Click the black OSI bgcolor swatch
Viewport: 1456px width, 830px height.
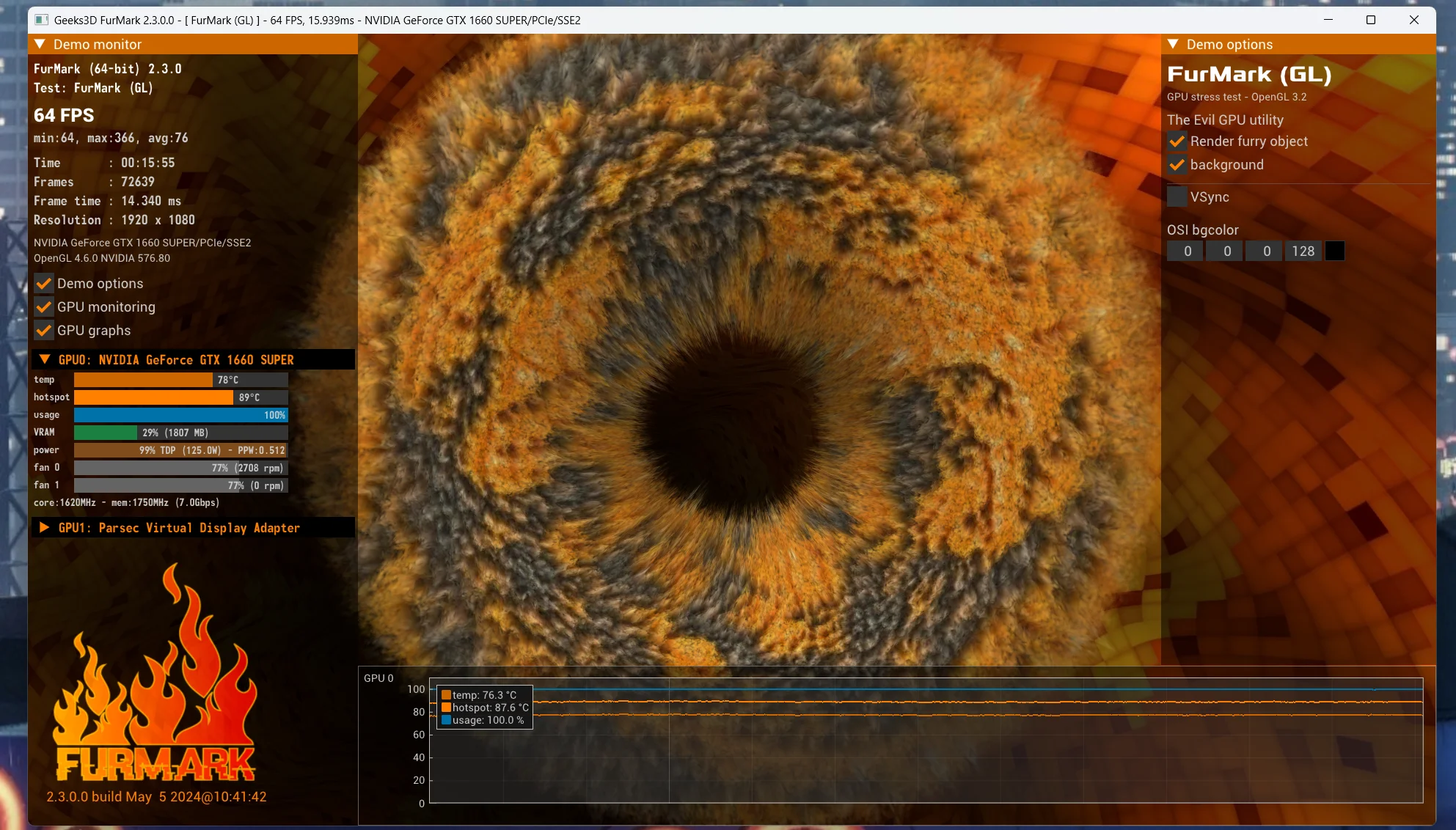coord(1335,251)
